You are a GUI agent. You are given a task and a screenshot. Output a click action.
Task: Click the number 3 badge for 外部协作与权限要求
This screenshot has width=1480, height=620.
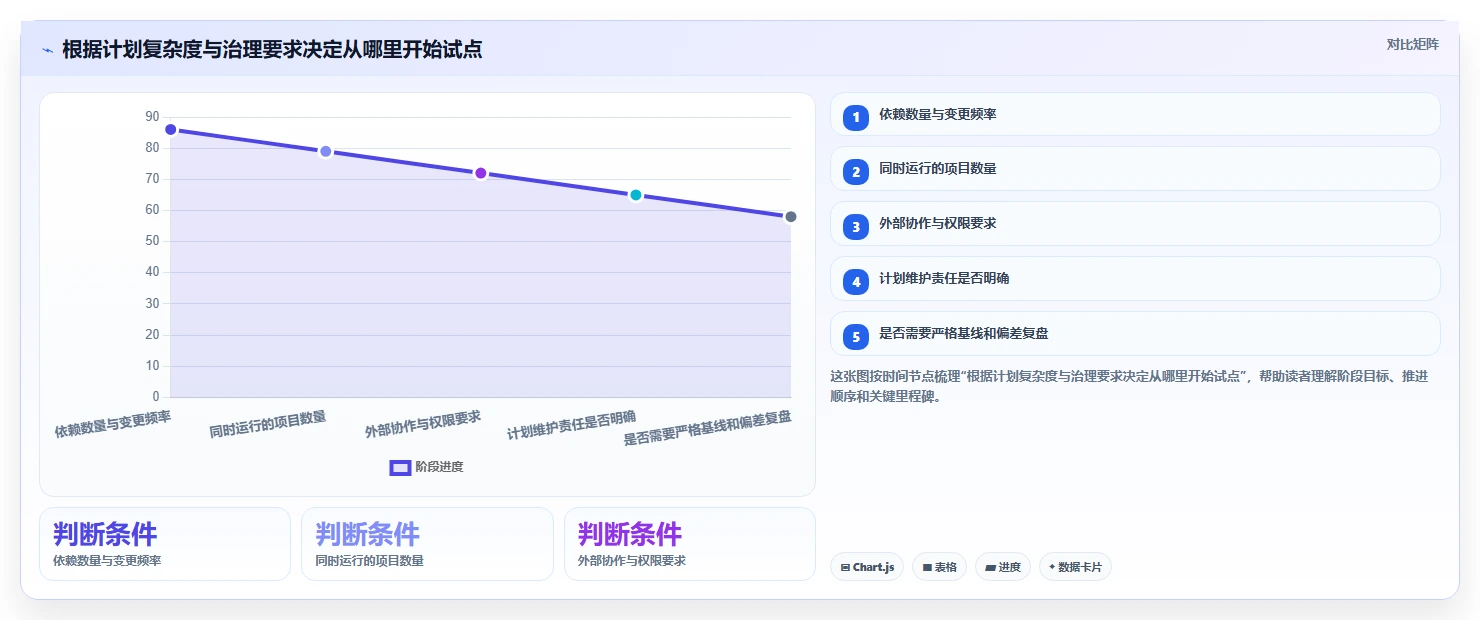[x=855, y=227]
